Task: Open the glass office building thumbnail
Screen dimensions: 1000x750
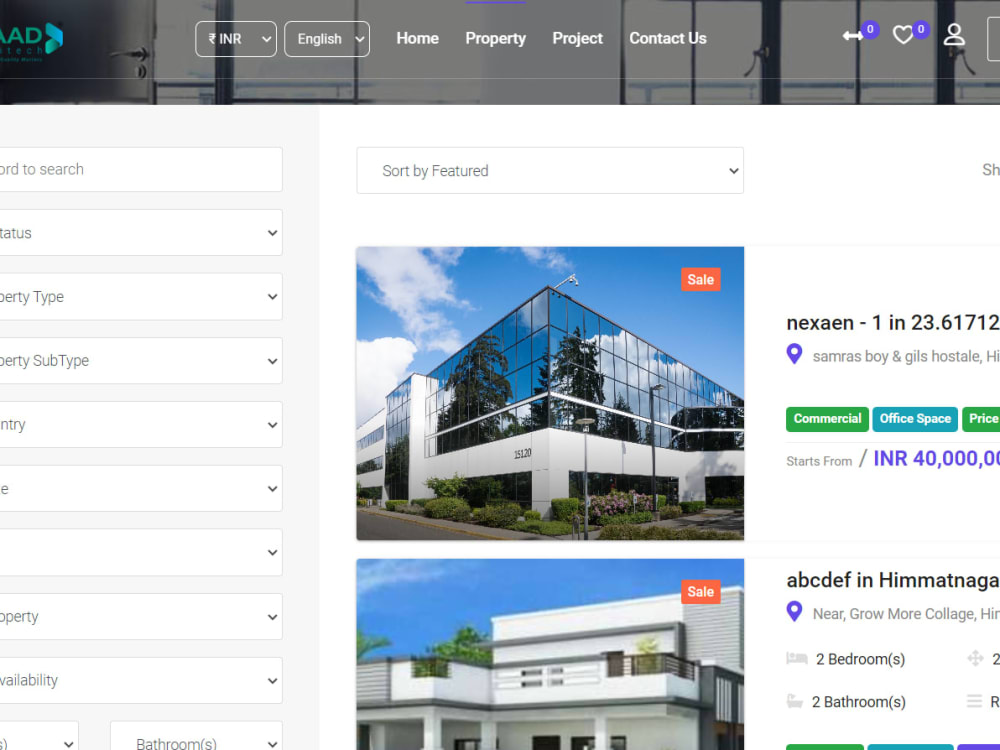Action: tap(550, 393)
